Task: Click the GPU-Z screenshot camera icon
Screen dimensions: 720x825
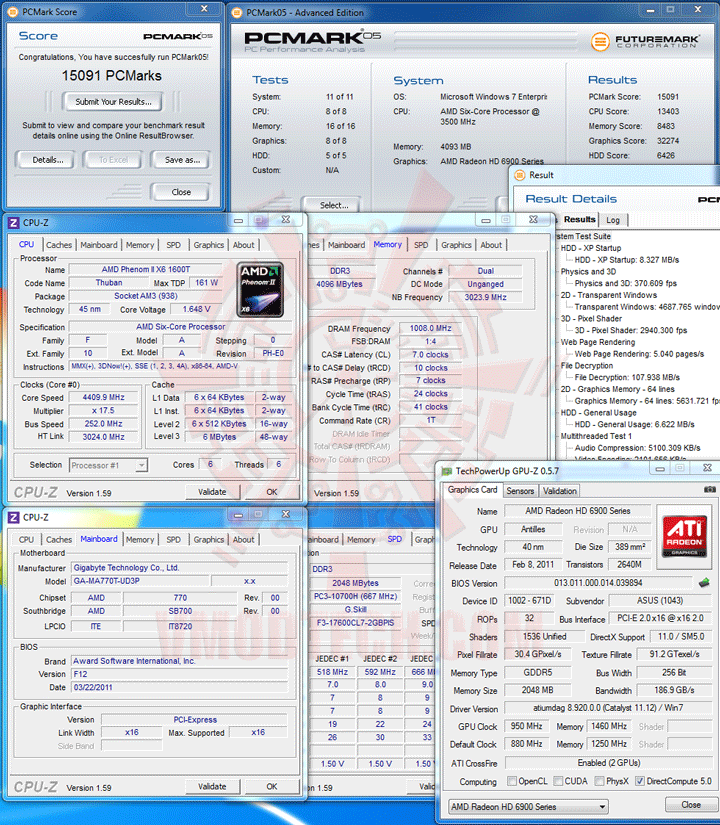Action: click(709, 489)
